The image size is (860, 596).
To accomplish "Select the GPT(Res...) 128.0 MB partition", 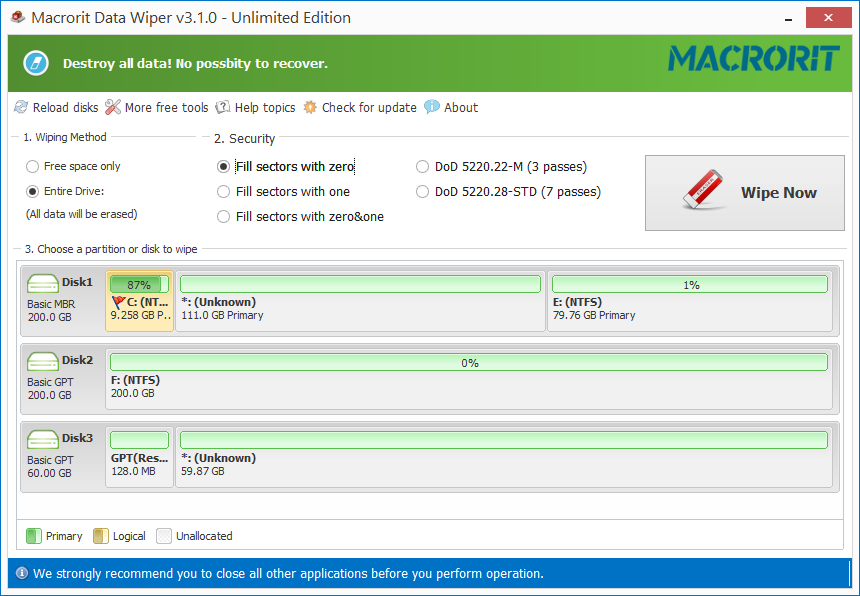I will pos(139,457).
